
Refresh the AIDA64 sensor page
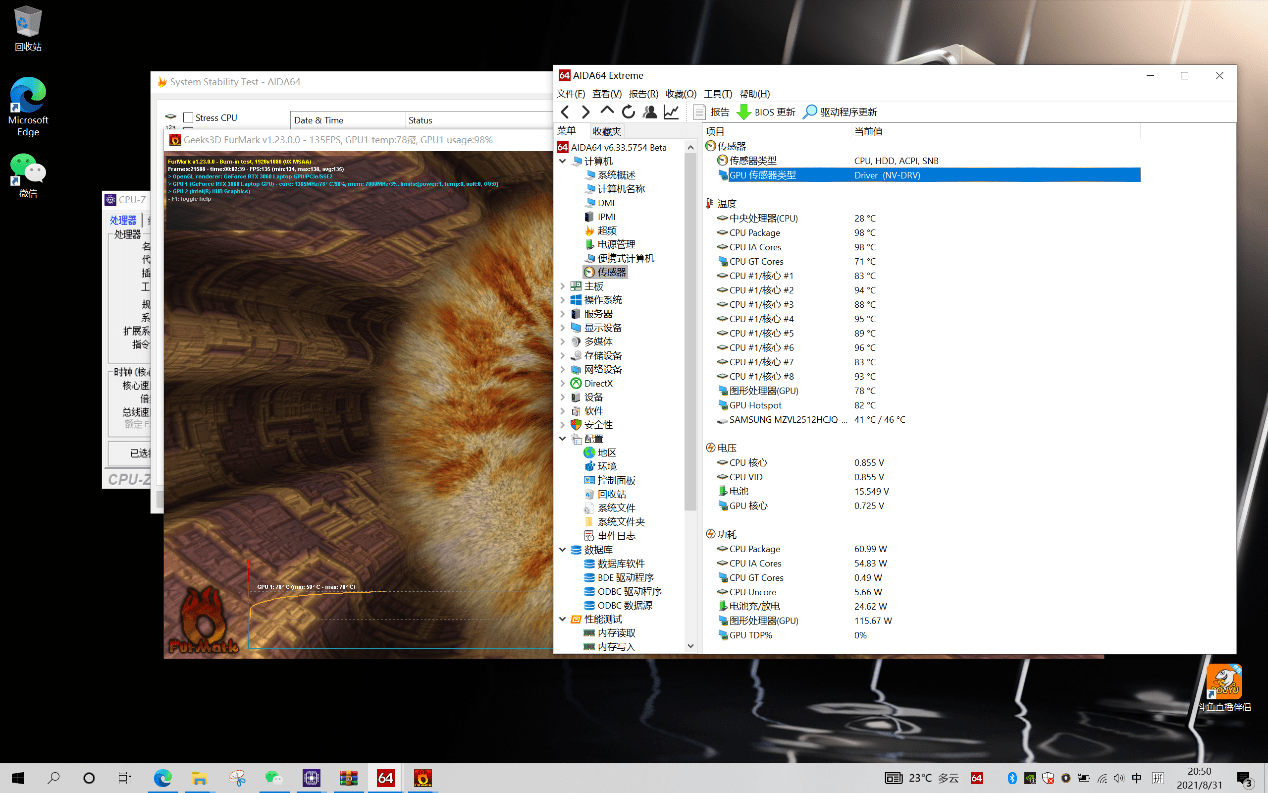pos(628,112)
